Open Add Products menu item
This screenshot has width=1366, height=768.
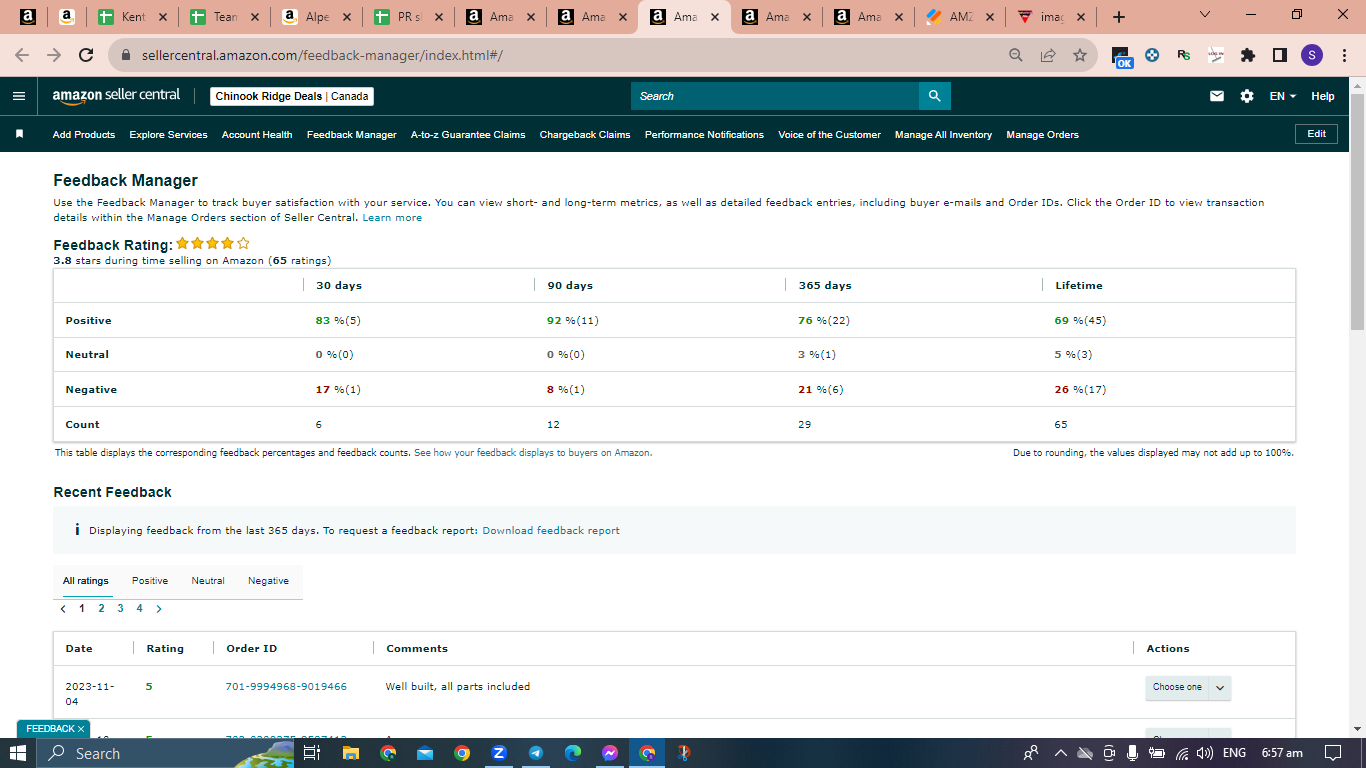point(84,134)
